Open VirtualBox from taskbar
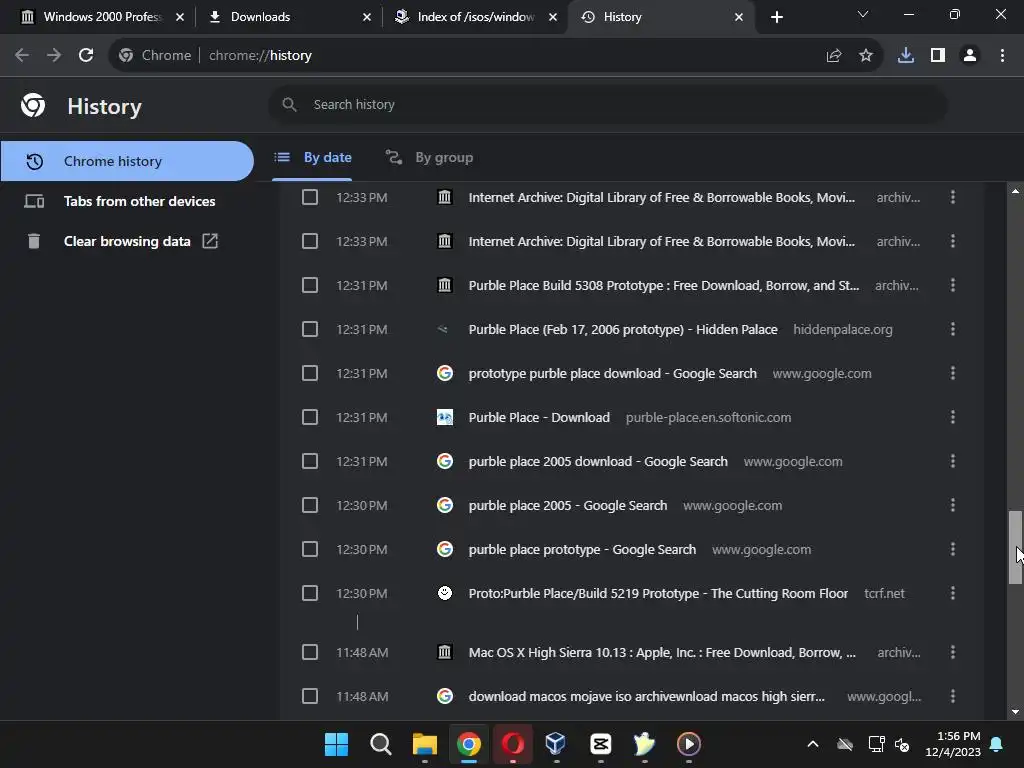Screen dimensions: 1024x768 556,744
